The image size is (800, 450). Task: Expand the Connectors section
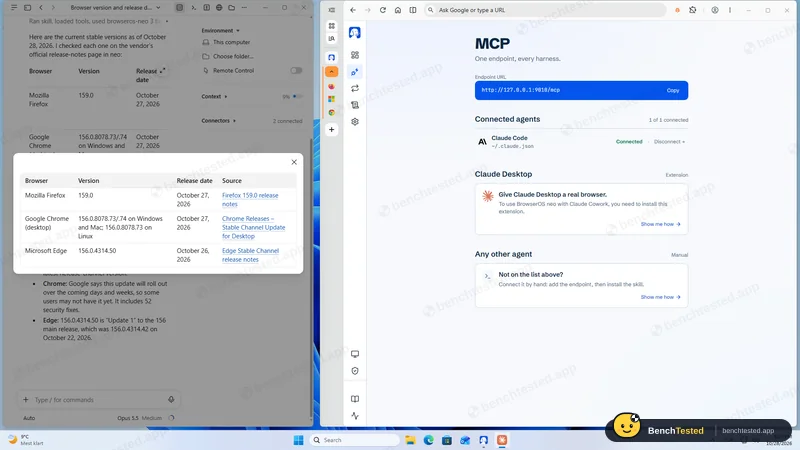(218, 121)
